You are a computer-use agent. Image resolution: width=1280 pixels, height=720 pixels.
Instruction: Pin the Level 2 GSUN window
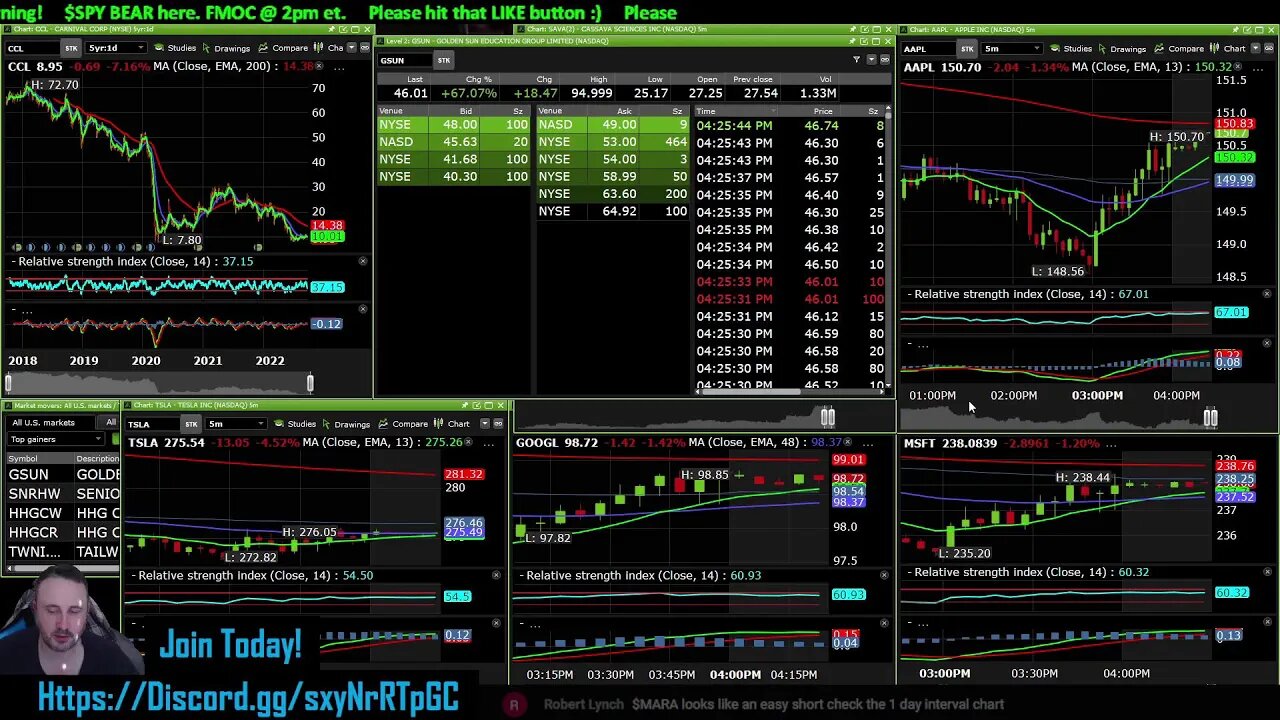coord(852,41)
